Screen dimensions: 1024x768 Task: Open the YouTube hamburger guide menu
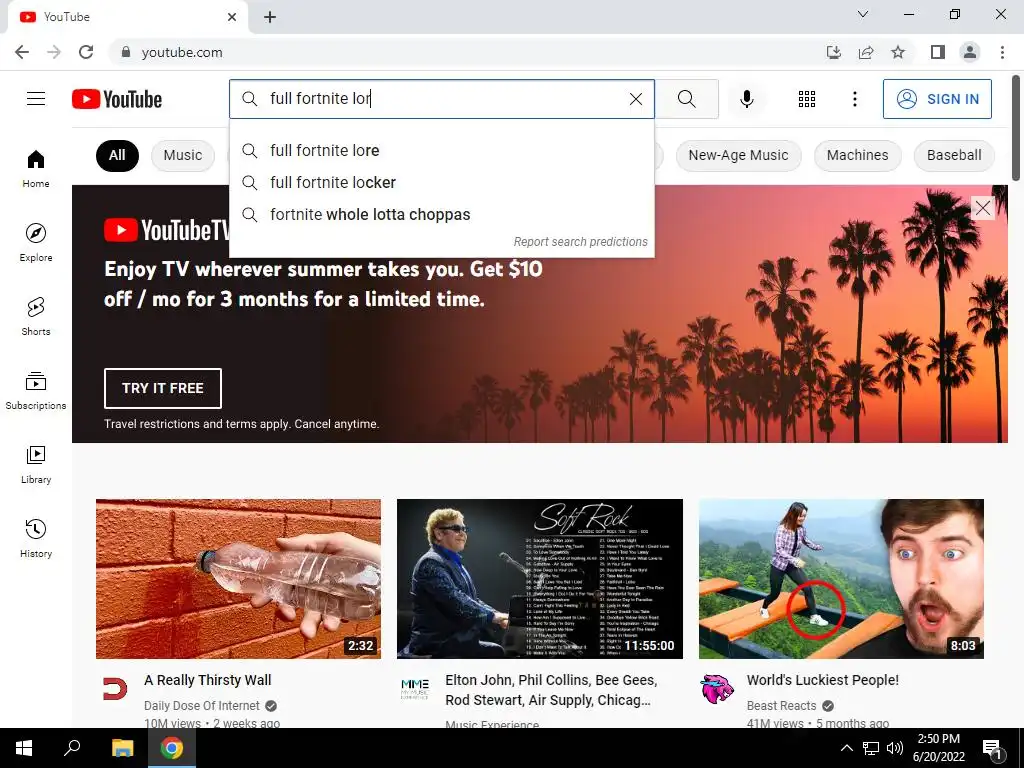(x=36, y=99)
